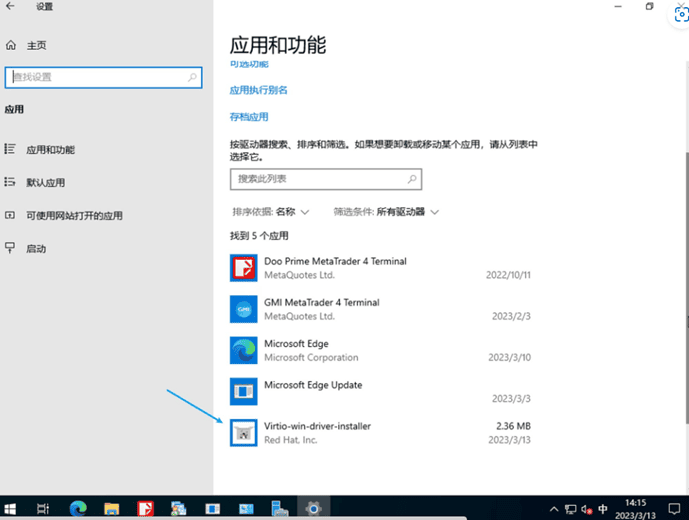Show hidden tray icons chevron
This screenshot has width=689, height=520.
[x=554, y=509]
